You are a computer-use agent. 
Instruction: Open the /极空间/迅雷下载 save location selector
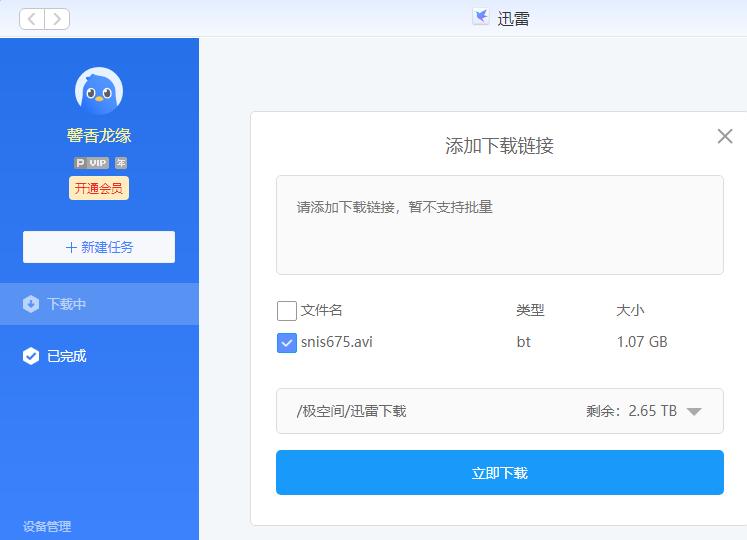tap(500, 411)
